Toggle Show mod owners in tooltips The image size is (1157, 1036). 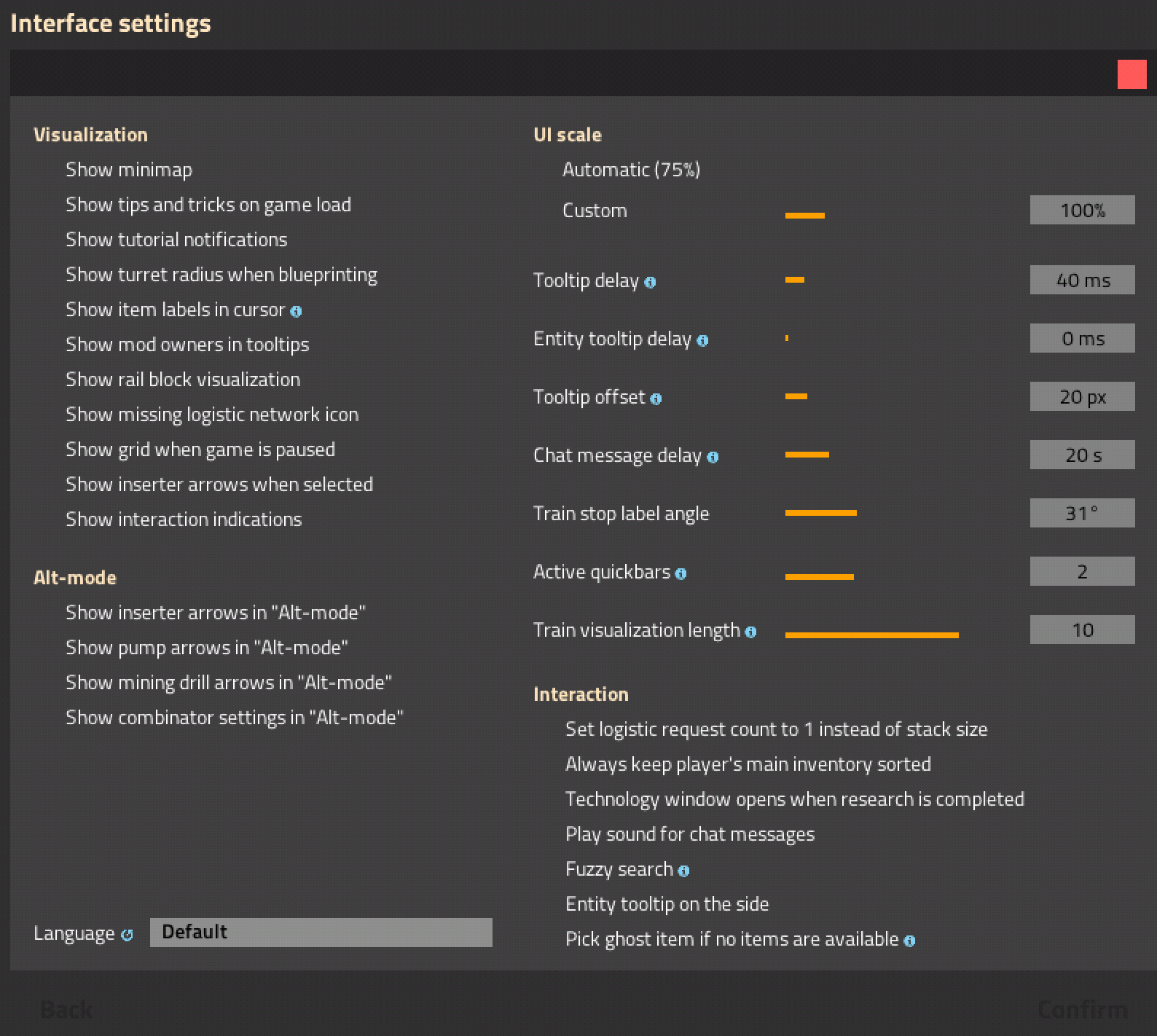(x=187, y=345)
